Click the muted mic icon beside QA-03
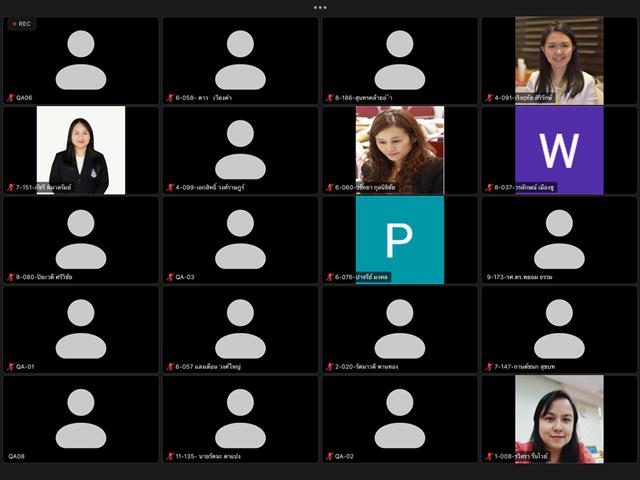 tap(170, 277)
